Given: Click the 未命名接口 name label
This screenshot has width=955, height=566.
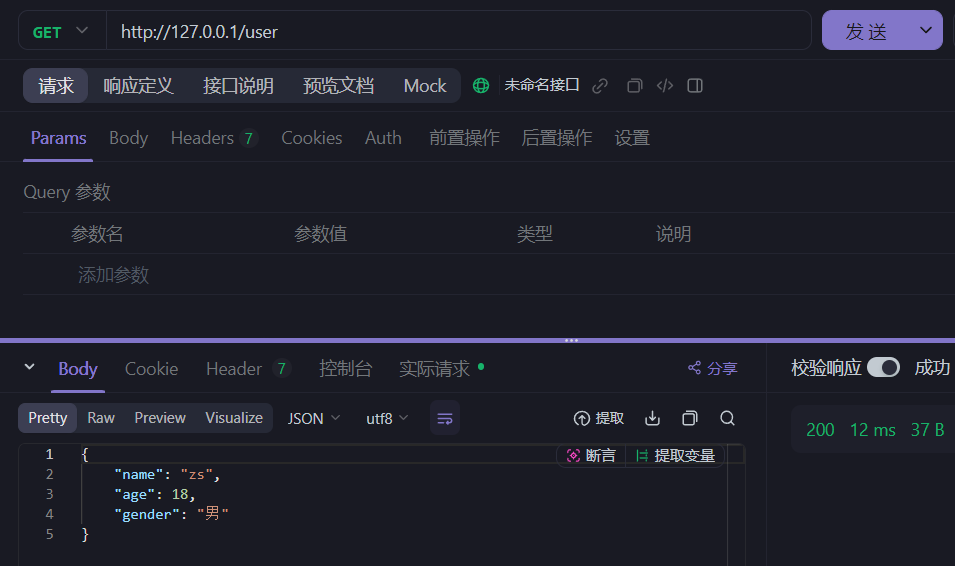Looking at the screenshot, I should 541,85.
